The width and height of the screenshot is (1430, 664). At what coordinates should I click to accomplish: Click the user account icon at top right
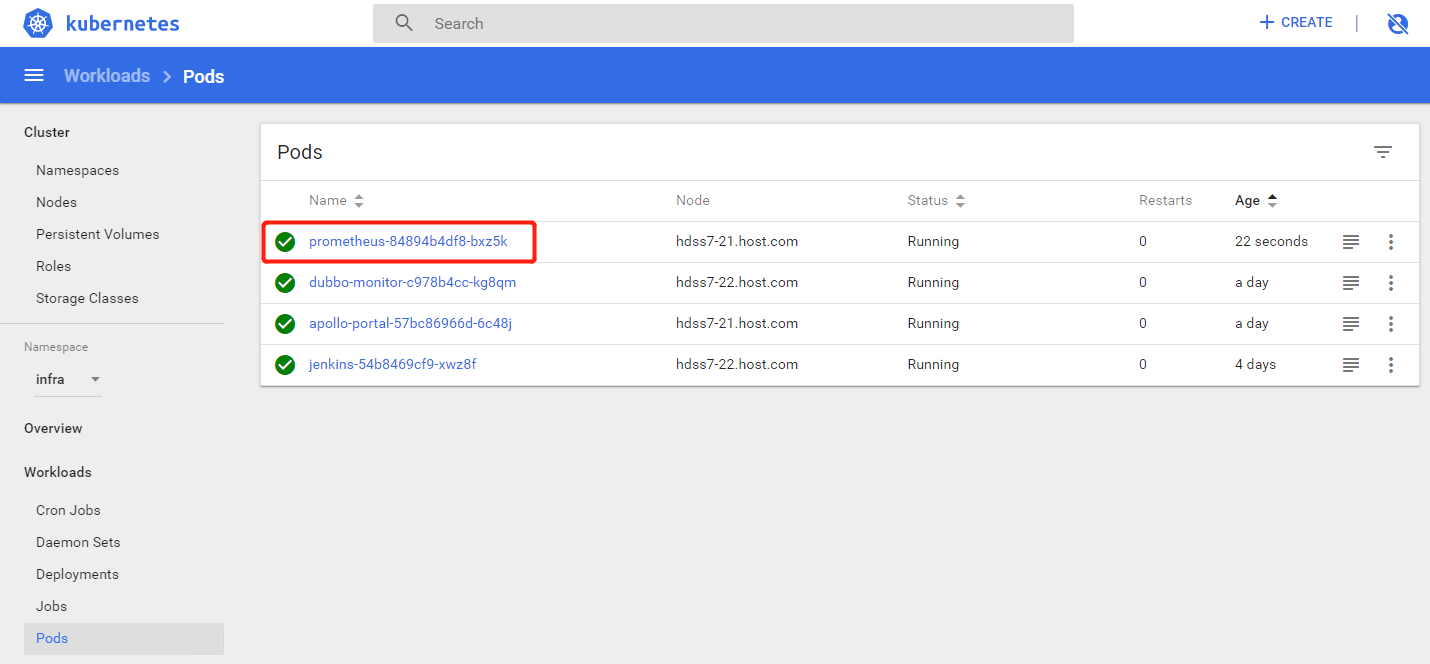pos(1398,23)
